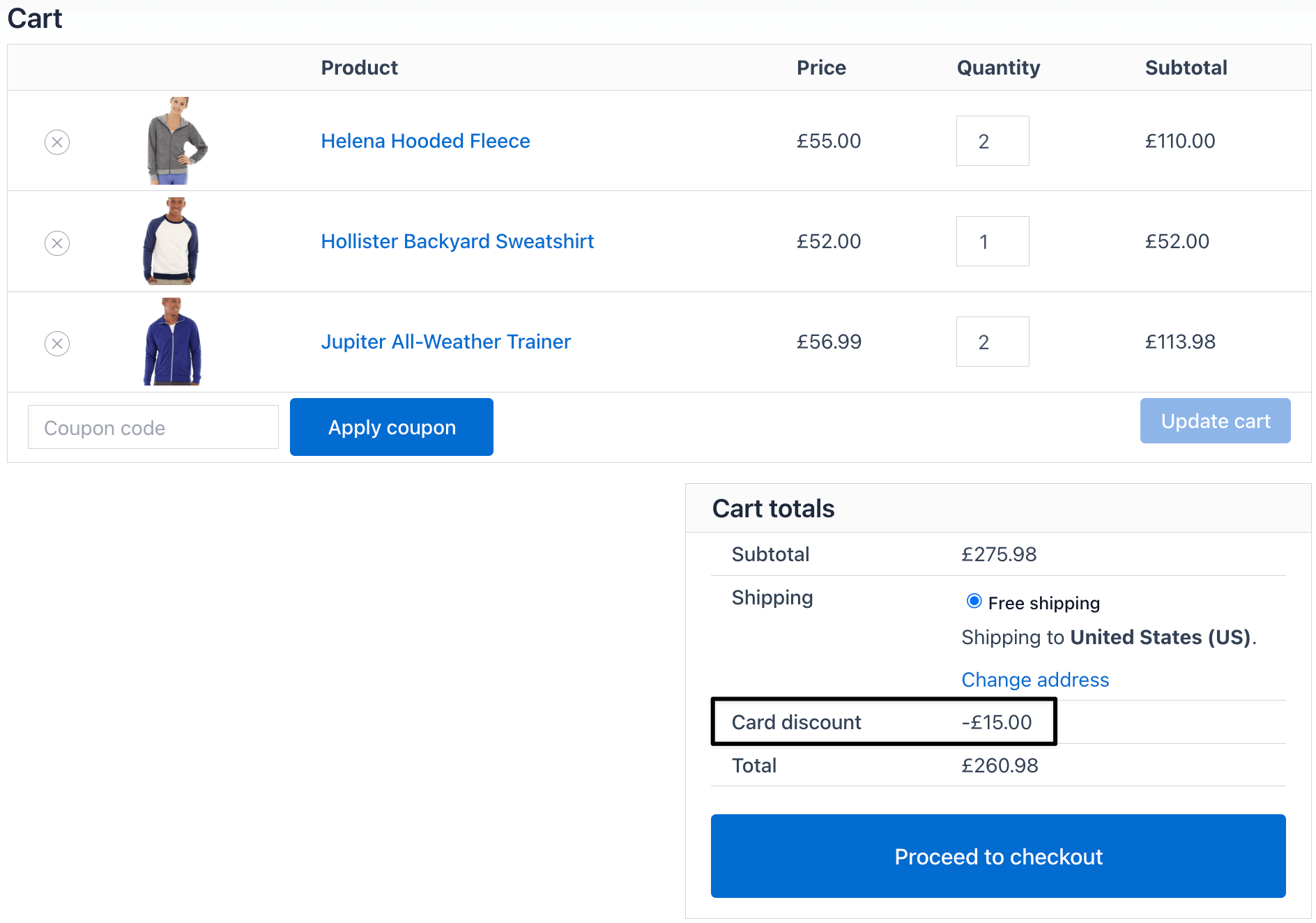Select the Free shipping radio option
The width and height of the screenshot is (1316, 923).
coord(974,602)
